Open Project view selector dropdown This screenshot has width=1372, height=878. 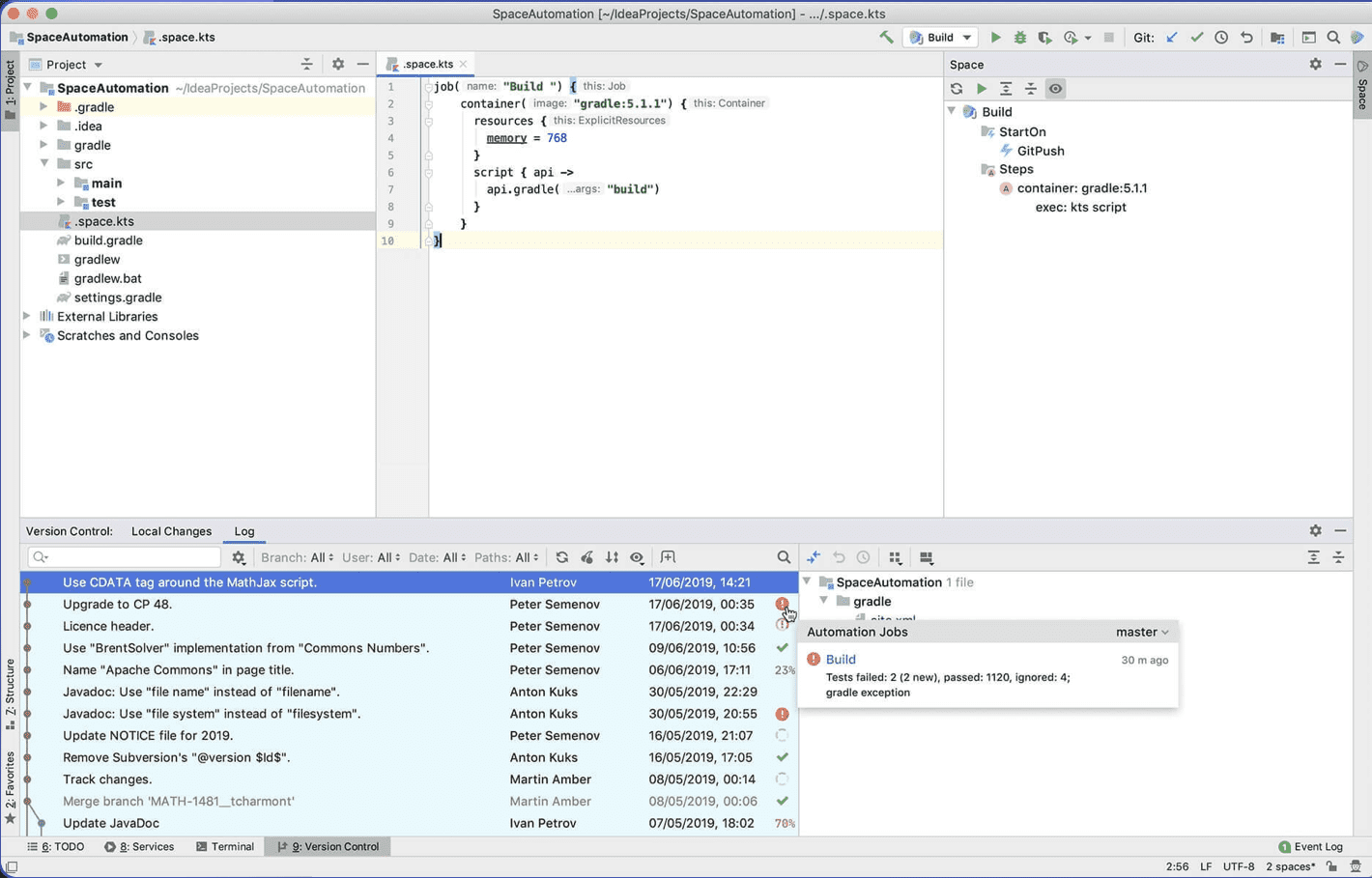coord(67,65)
